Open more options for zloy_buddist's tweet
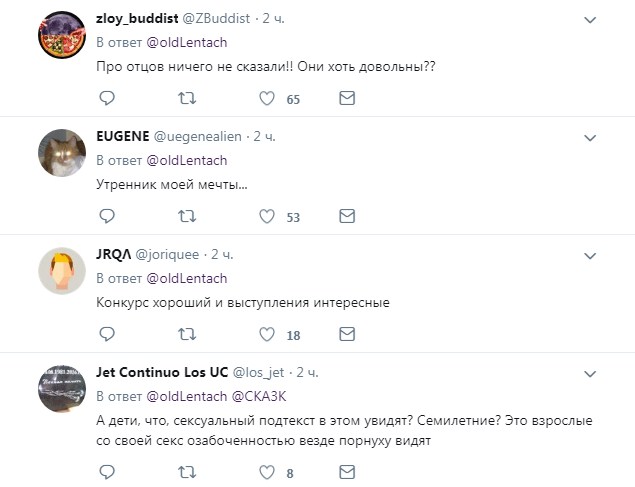Image resolution: width=635 pixels, height=487 pixels. pos(590,19)
